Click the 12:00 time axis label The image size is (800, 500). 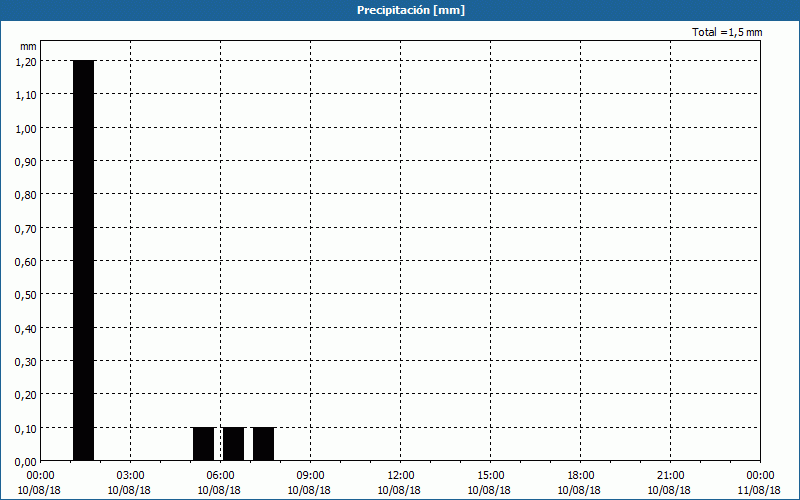tap(400, 476)
